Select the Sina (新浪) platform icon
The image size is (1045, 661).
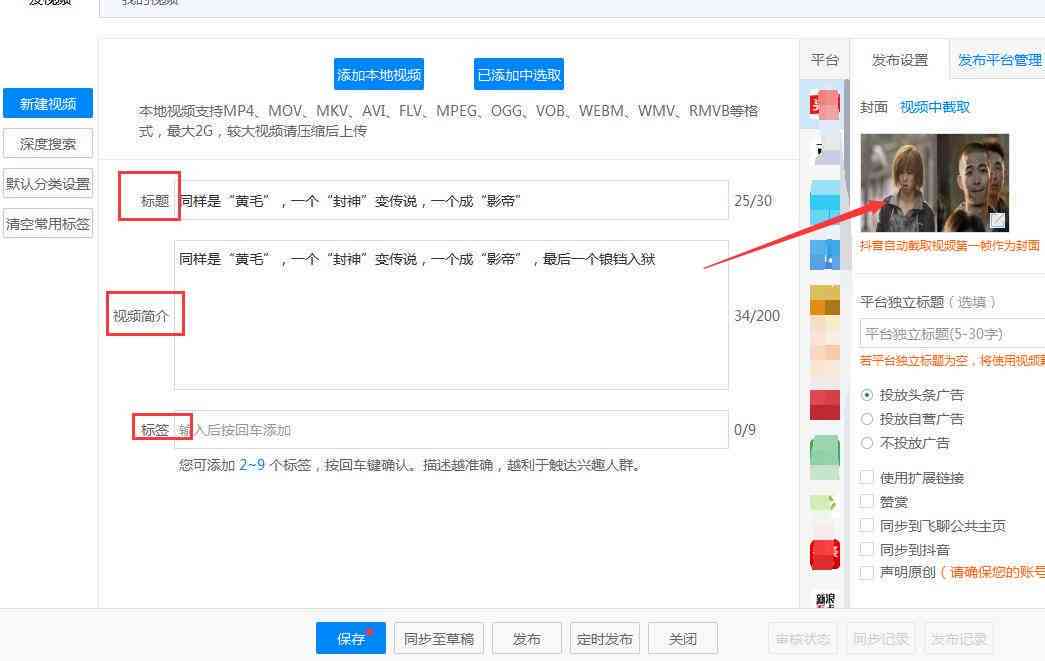click(825, 600)
